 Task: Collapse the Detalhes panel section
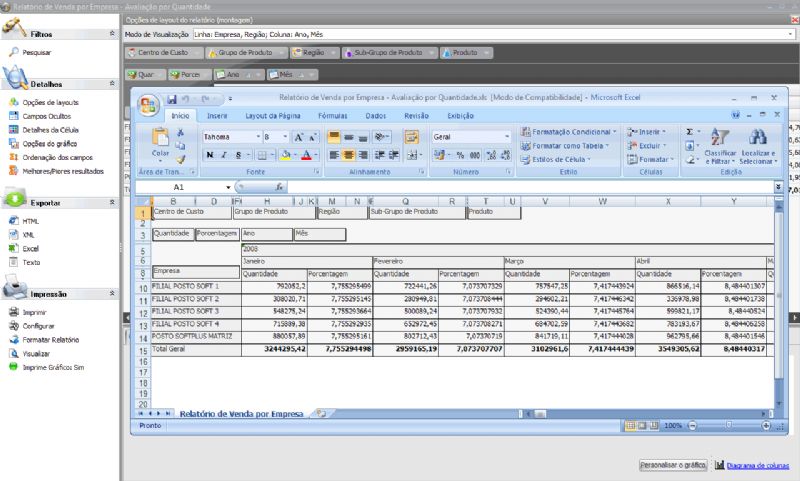pos(112,83)
